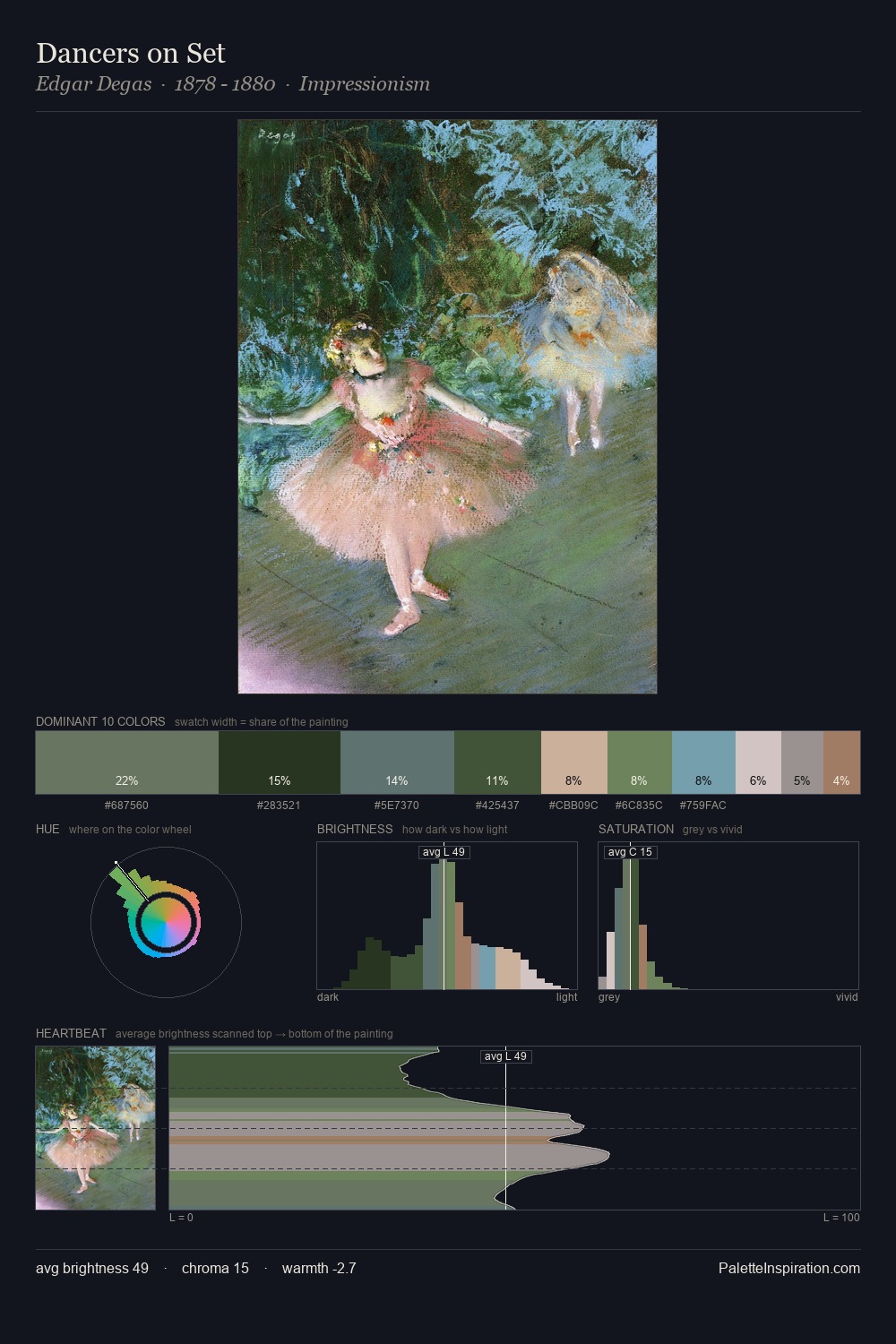Open the PaletteInspiration.com link
The width and height of the screenshot is (896, 1344).
(x=789, y=1268)
